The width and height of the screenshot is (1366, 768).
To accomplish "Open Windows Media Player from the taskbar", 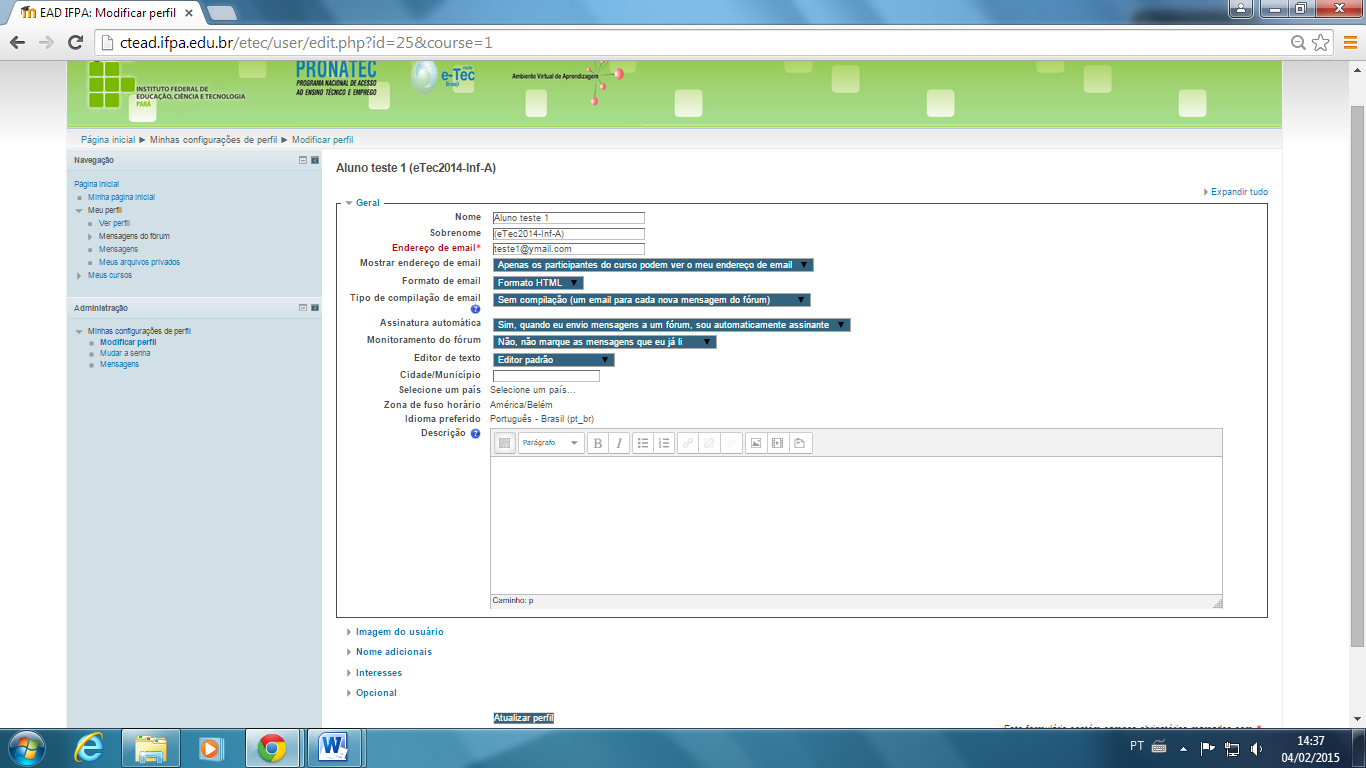I will (x=210, y=748).
